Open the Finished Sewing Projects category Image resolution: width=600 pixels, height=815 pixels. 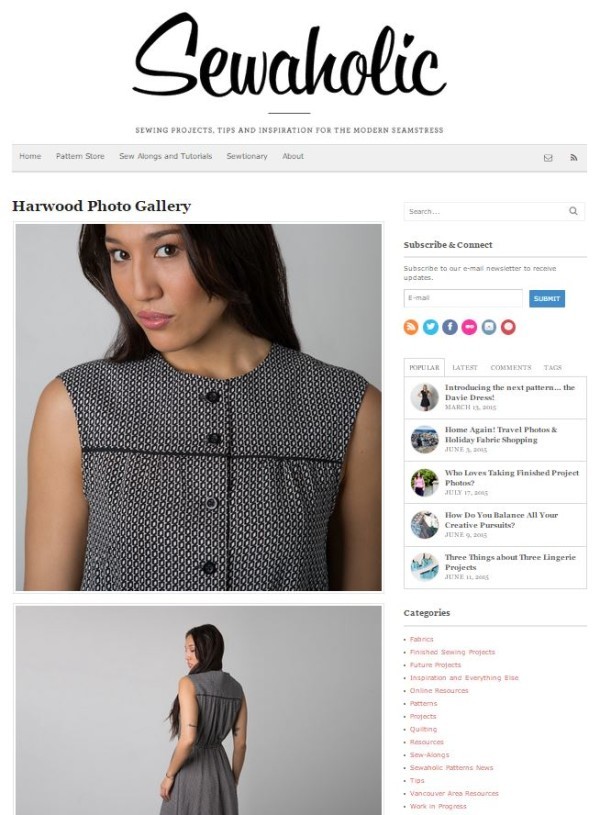452,652
